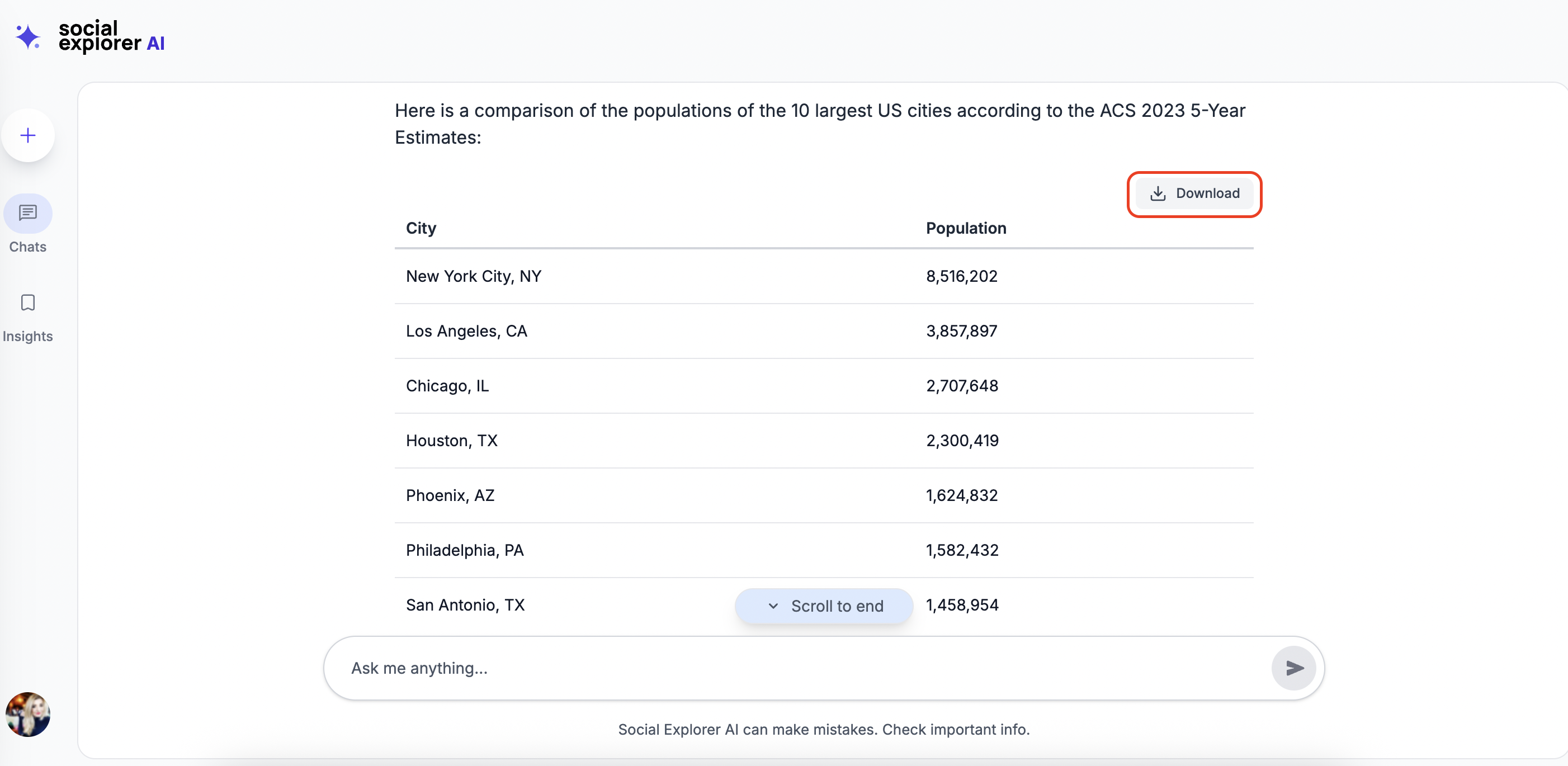The height and width of the screenshot is (766, 1568).
Task: Click the social explorer AI title text
Action: pos(111,36)
